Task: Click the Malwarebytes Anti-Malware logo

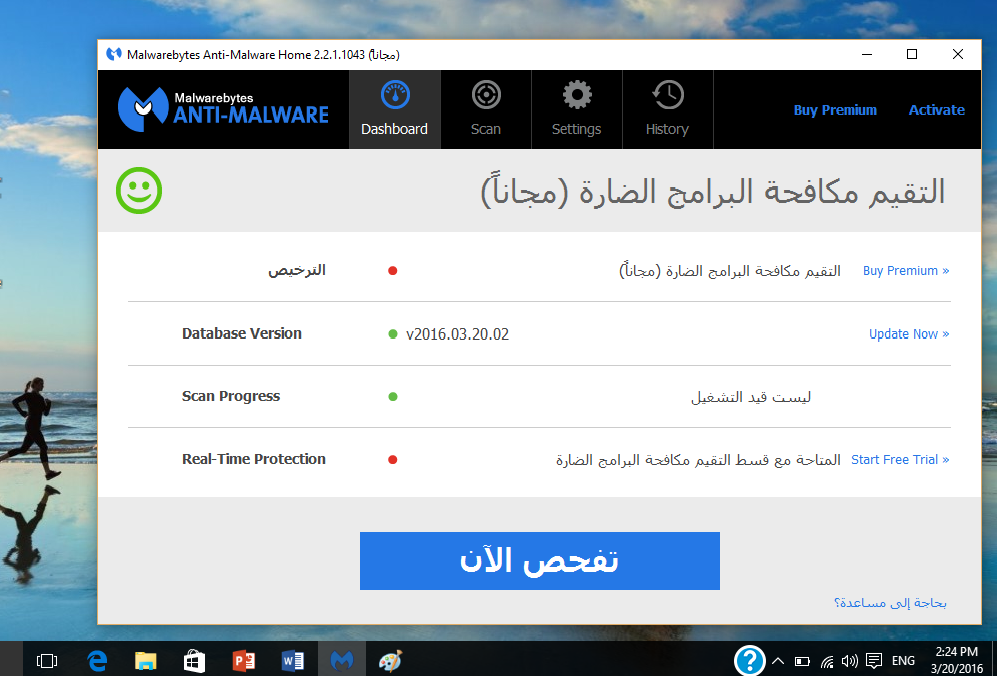Action: [224, 110]
